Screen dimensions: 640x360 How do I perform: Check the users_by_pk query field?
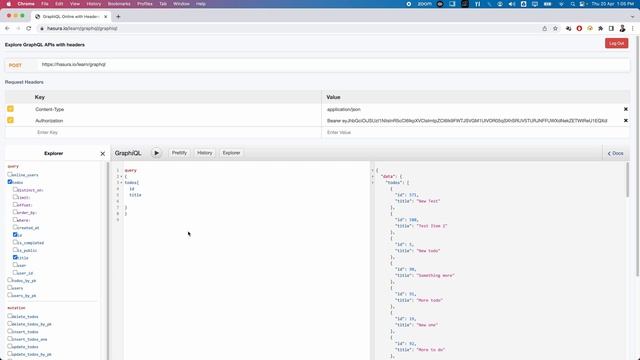point(9,295)
